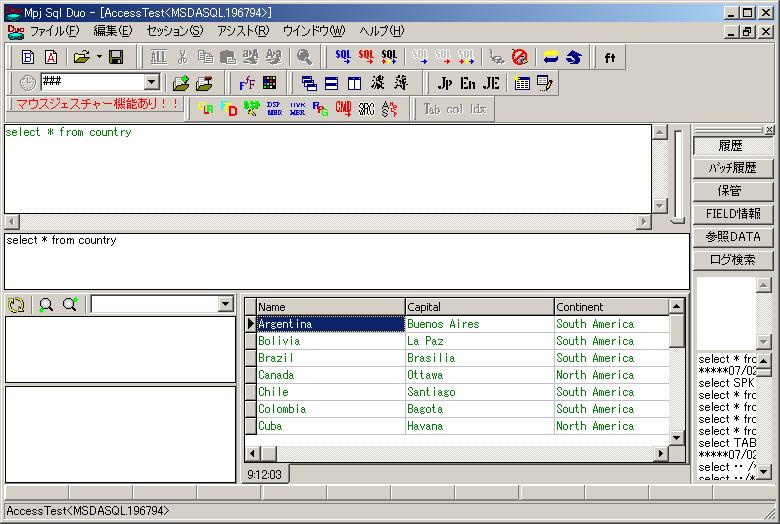
Task: Click the scissors cut icon
Action: click(183, 57)
